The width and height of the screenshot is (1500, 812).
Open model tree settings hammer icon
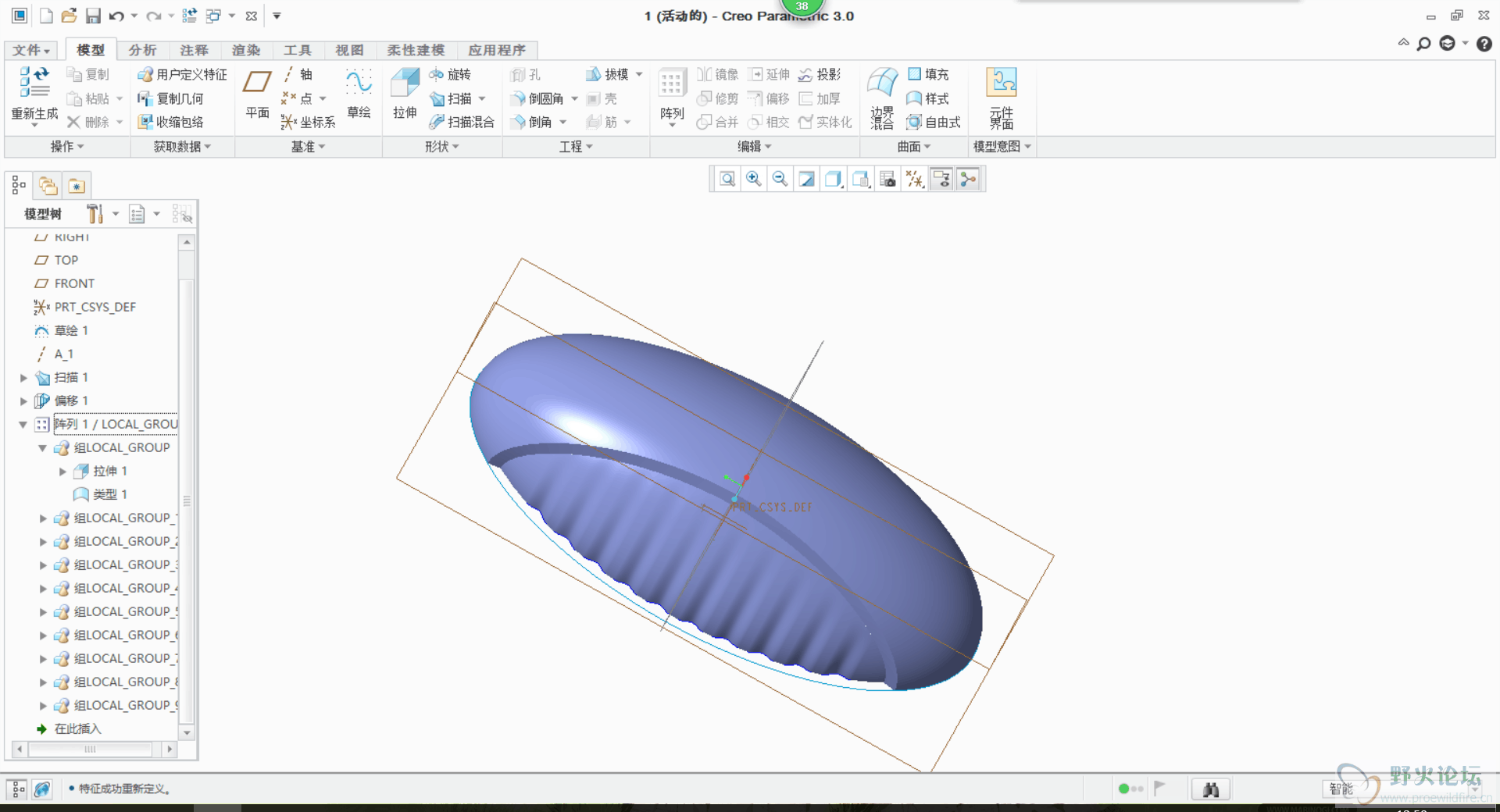(x=95, y=214)
